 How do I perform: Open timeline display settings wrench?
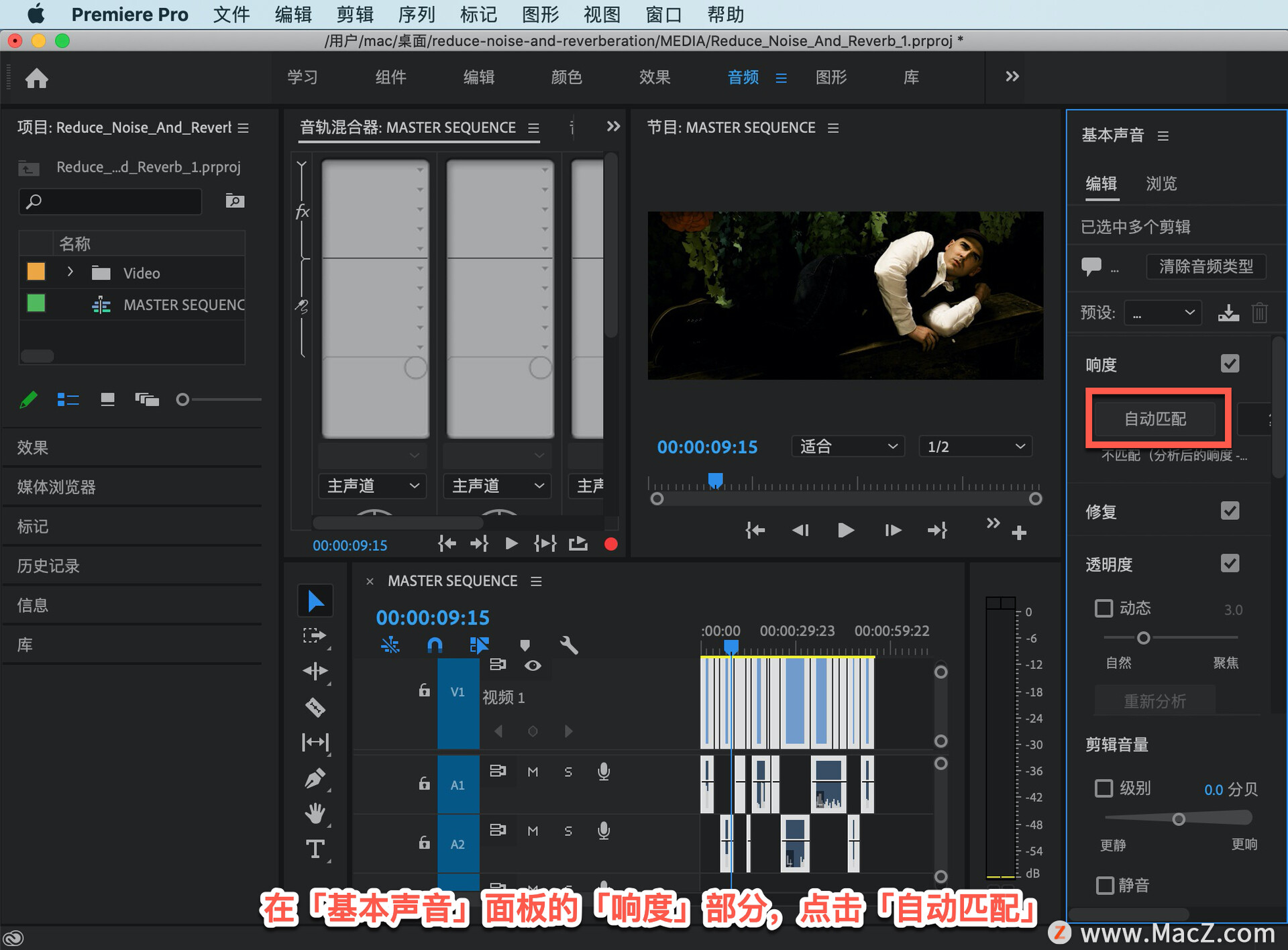tap(569, 645)
